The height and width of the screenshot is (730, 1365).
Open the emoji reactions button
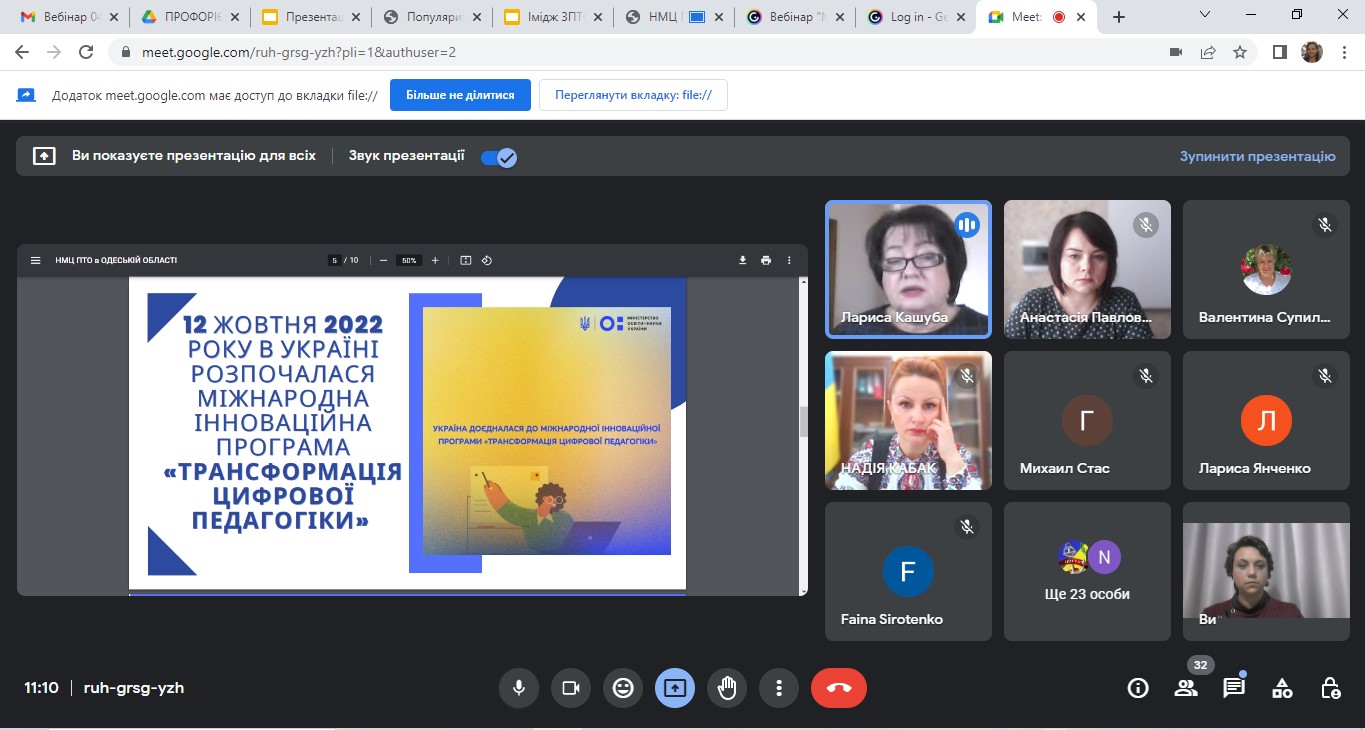click(x=623, y=688)
